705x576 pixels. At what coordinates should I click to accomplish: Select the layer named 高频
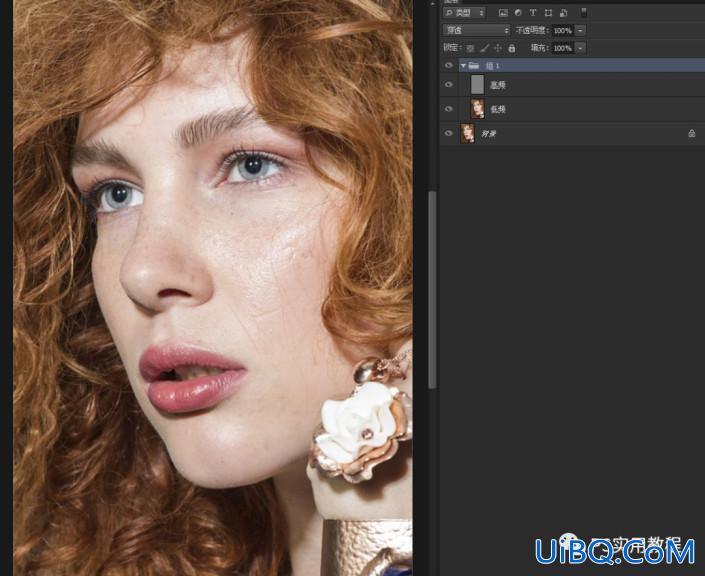point(498,85)
